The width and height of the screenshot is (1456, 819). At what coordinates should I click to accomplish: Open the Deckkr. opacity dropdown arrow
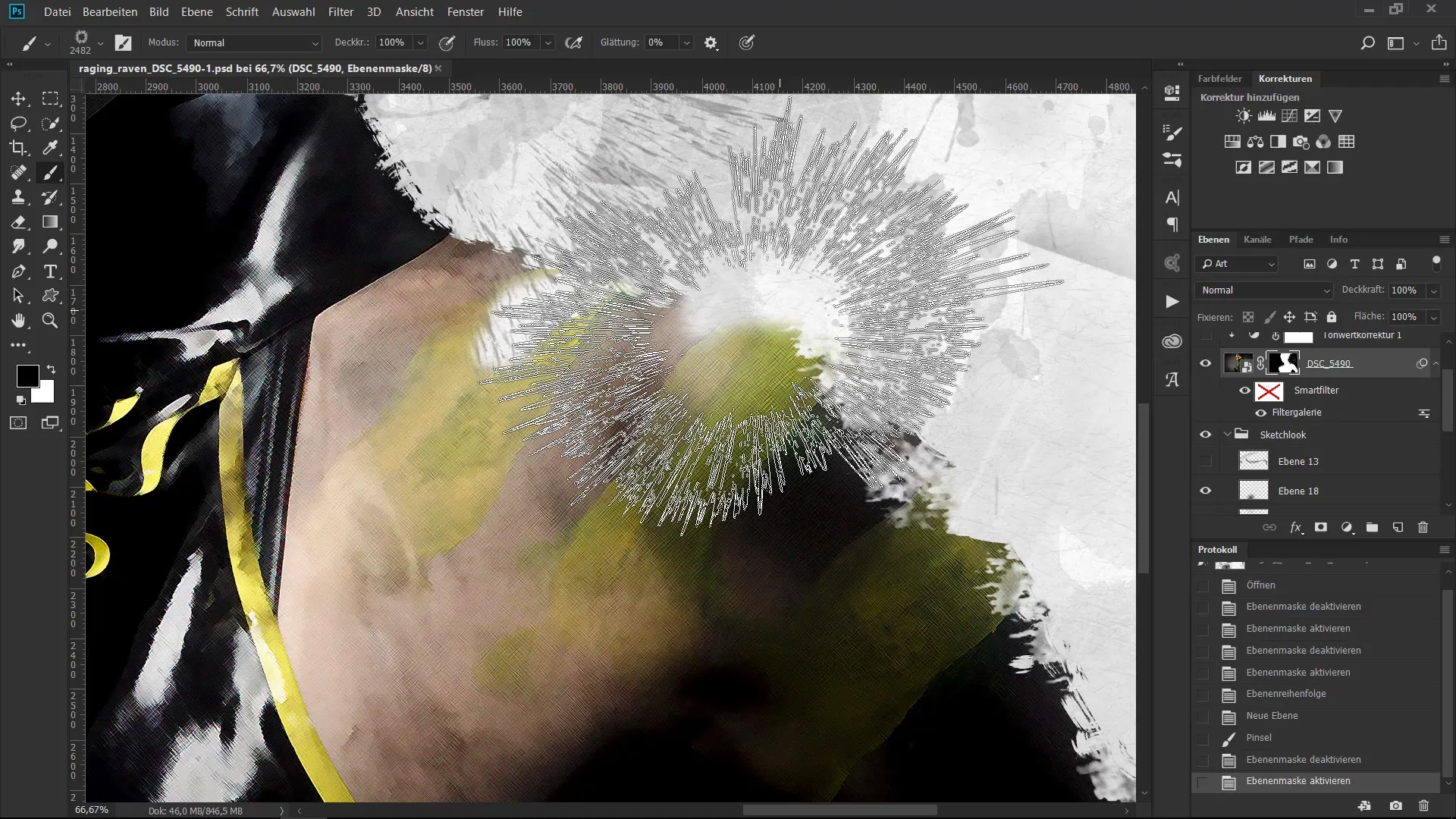[x=421, y=43]
